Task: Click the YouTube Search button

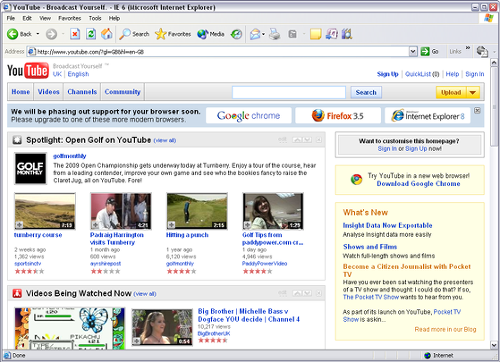Action: [x=366, y=92]
